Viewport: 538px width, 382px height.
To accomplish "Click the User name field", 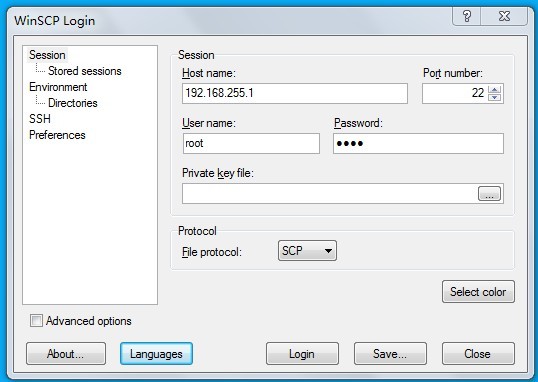I will coord(251,143).
